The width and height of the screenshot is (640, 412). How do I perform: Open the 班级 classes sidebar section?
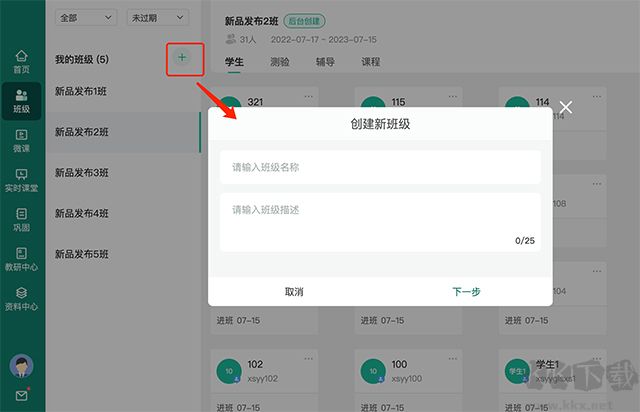(x=21, y=101)
